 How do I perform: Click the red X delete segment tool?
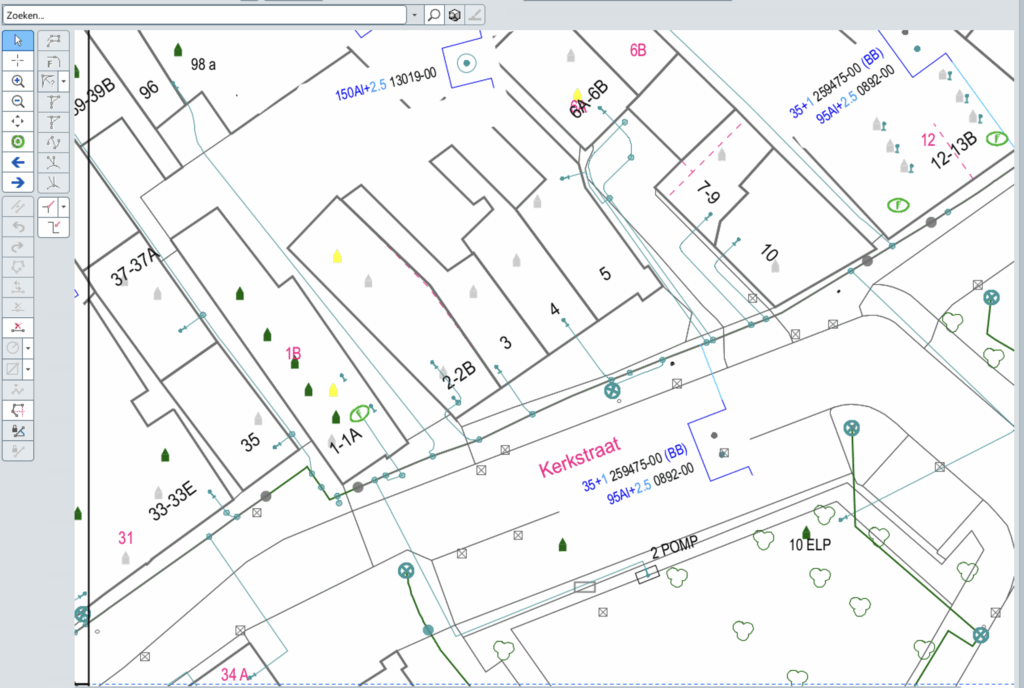pos(18,328)
